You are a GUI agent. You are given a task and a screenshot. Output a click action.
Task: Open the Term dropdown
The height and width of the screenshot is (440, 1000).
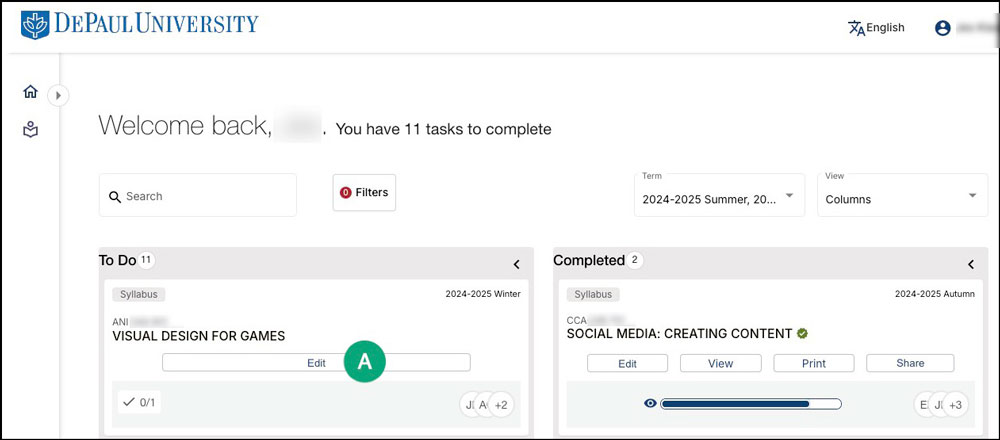pos(719,194)
